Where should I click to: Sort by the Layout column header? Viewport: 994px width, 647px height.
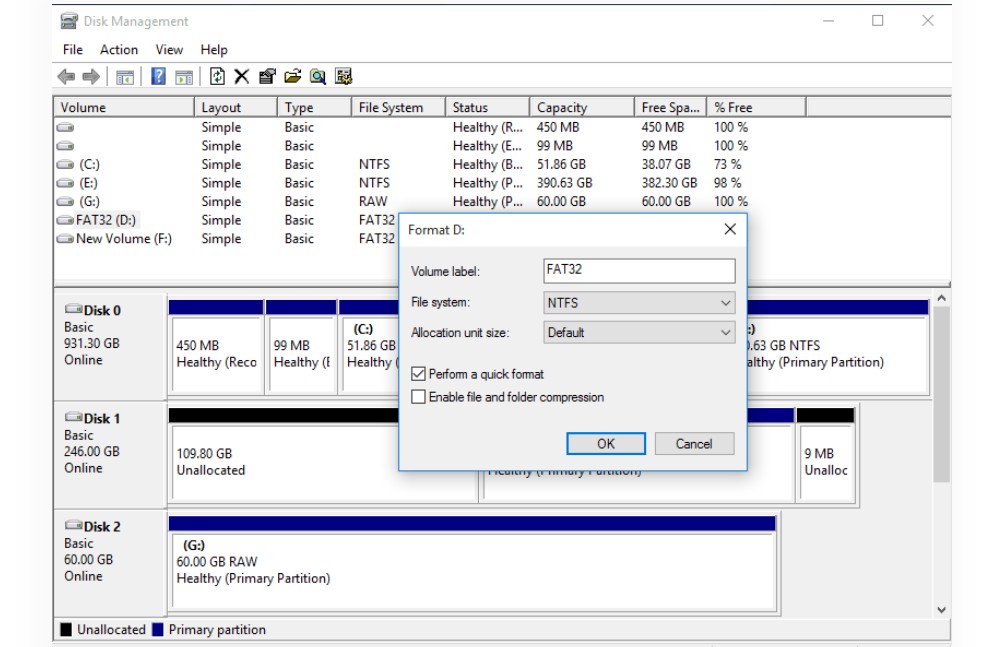[x=235, y=107]
